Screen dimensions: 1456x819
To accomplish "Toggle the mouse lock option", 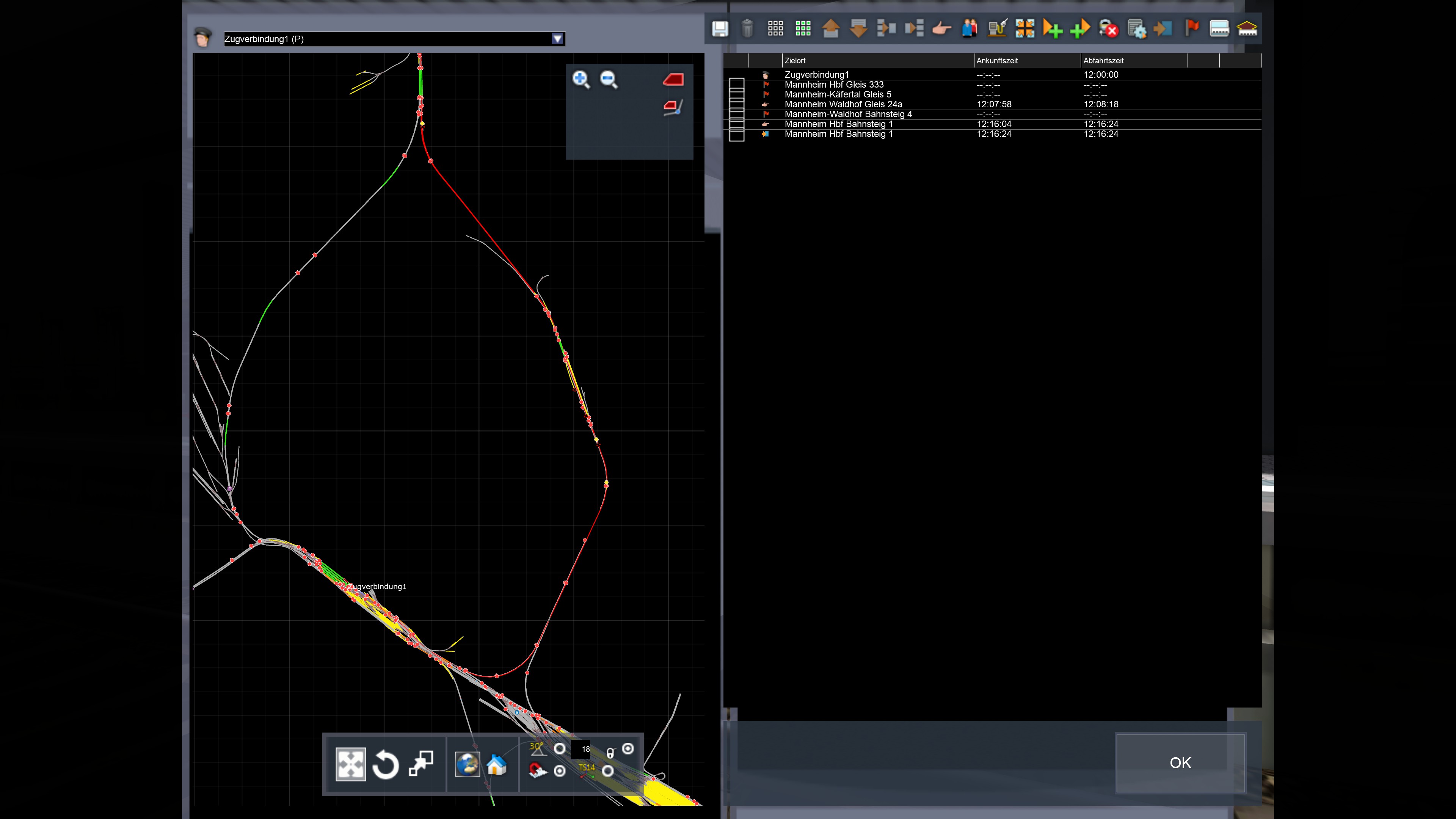I will pos(628,748).
